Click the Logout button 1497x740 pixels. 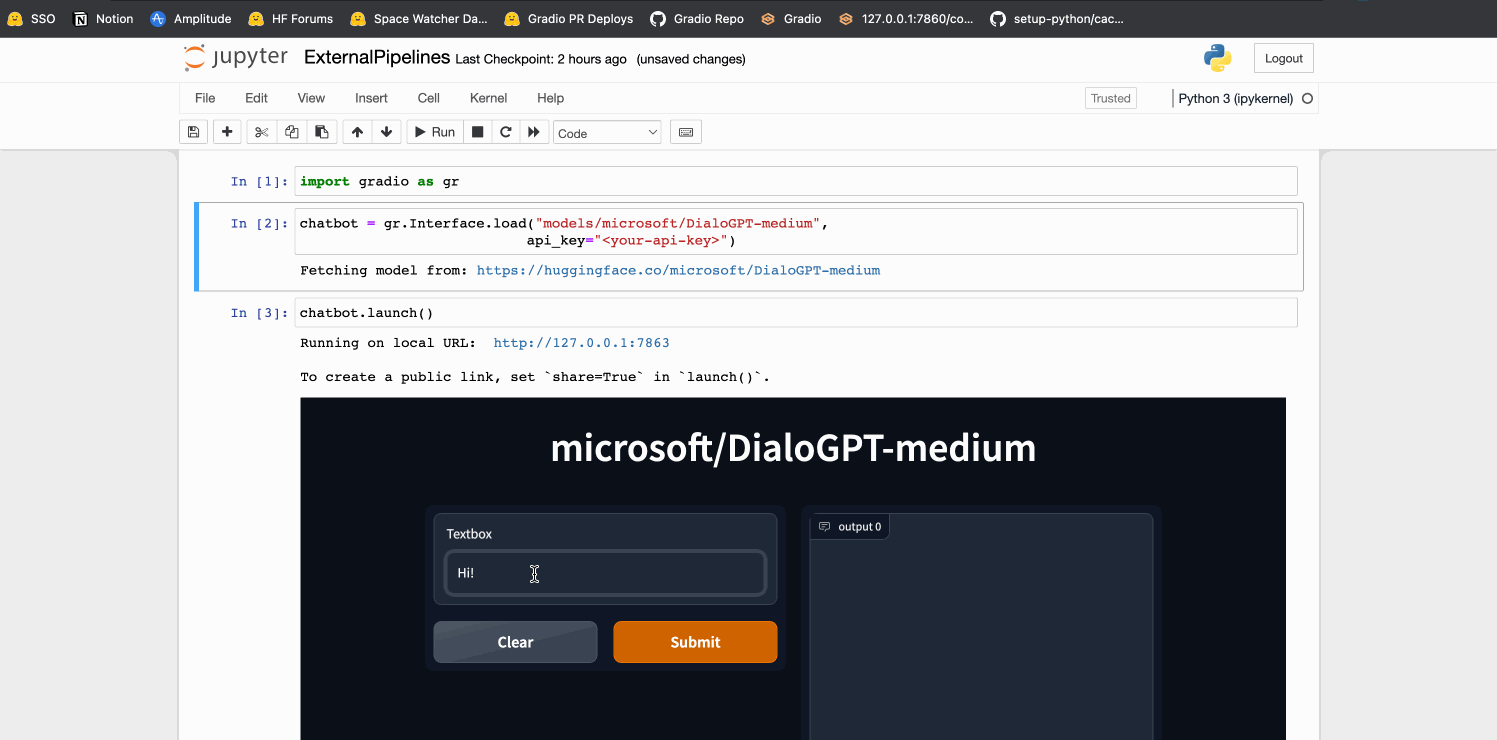(x=1283, y=58)
